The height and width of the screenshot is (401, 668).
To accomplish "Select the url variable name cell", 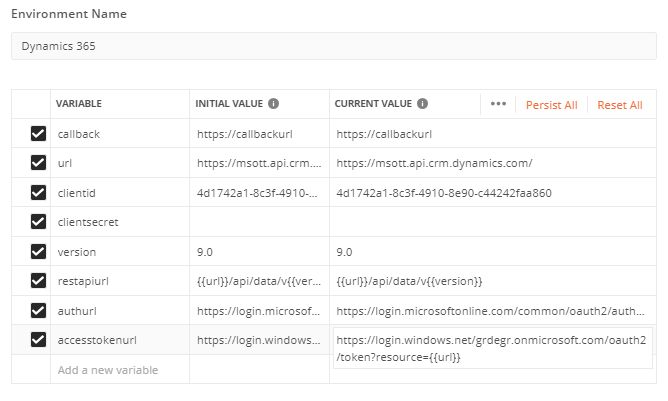I will click(120, 163).
